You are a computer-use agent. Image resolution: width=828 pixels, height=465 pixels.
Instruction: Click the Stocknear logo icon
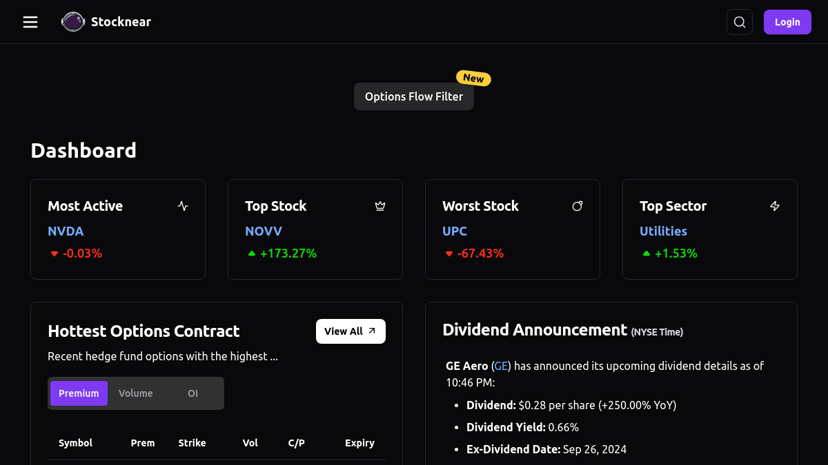click(x=73, y=22)
